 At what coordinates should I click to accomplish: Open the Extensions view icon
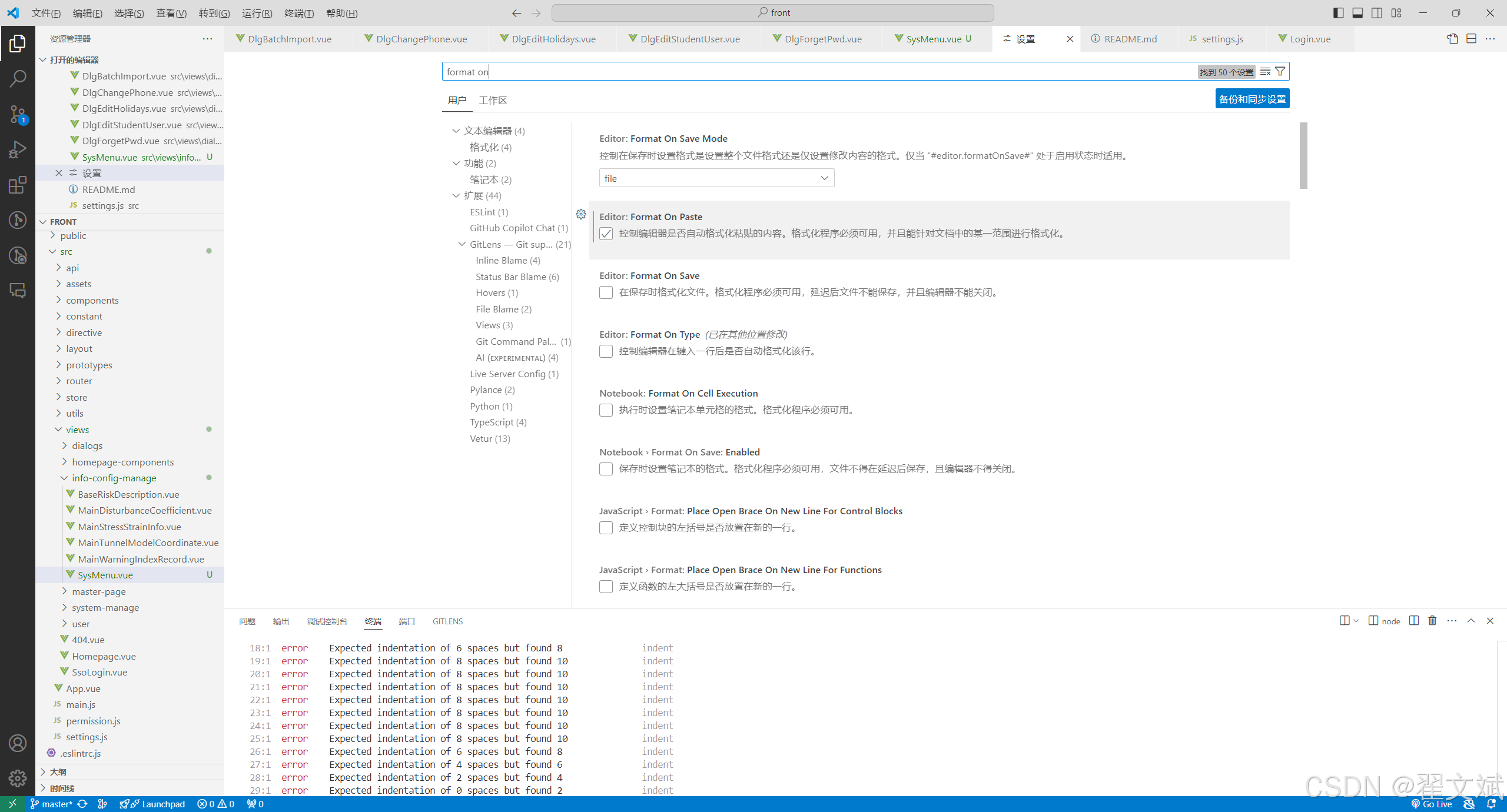coord(18,185)
